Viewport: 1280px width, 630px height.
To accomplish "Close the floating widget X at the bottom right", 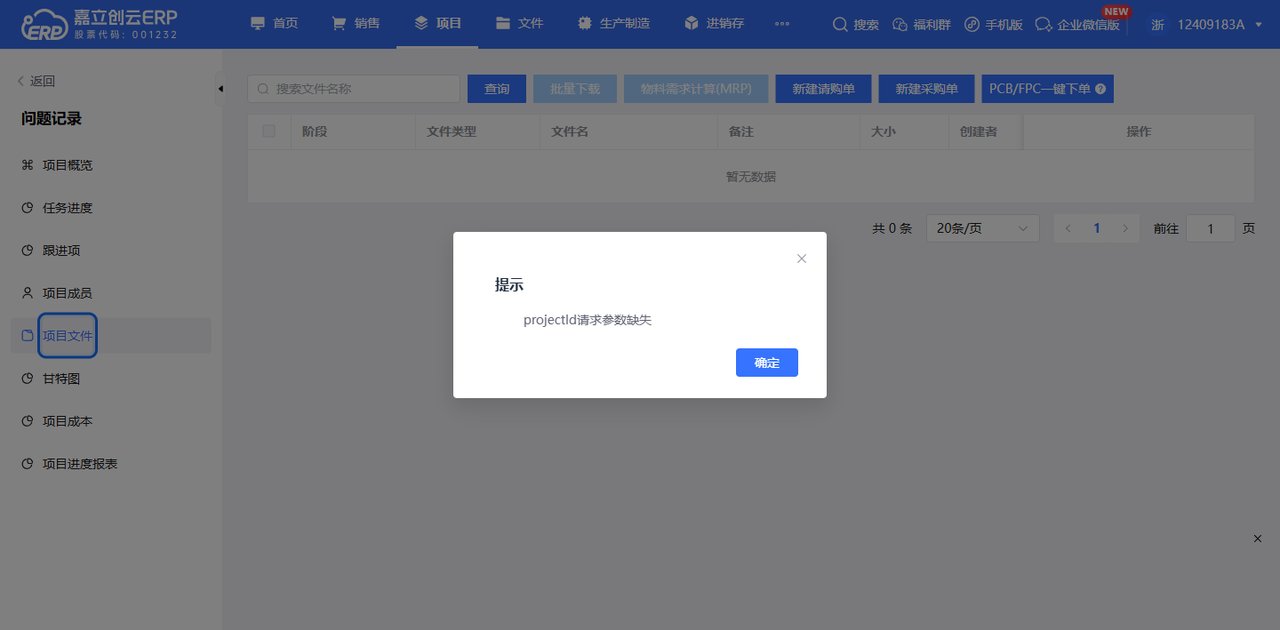I will (x=1258, y=539).
